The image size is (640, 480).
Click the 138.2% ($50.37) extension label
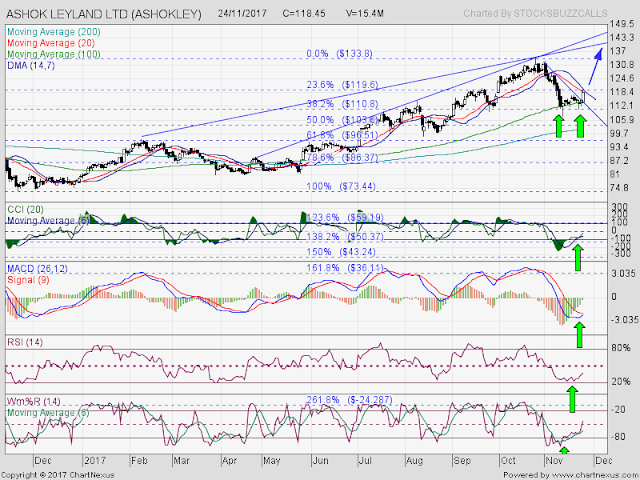point(345,236)
